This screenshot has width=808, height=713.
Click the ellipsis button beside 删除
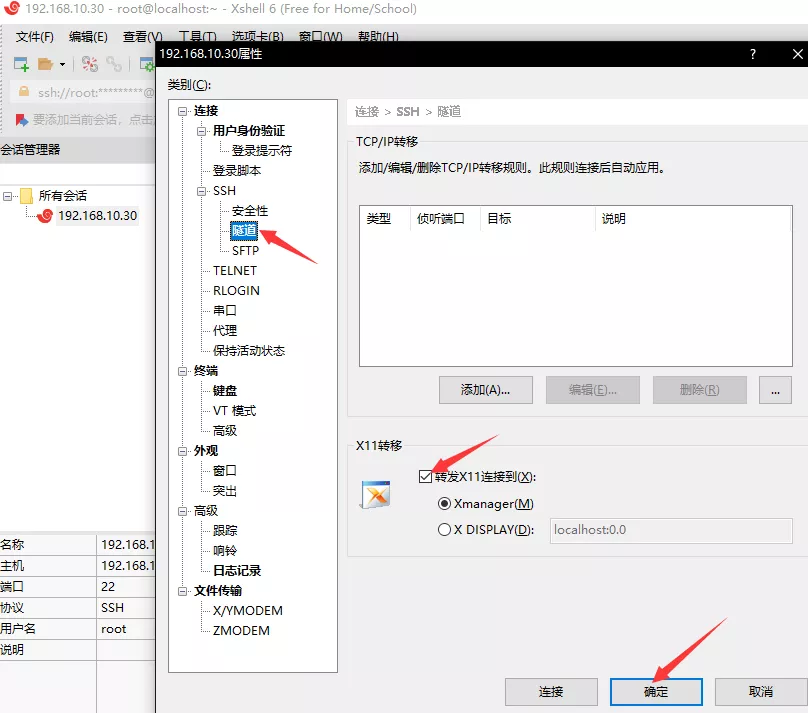click(x=775, y=390)
